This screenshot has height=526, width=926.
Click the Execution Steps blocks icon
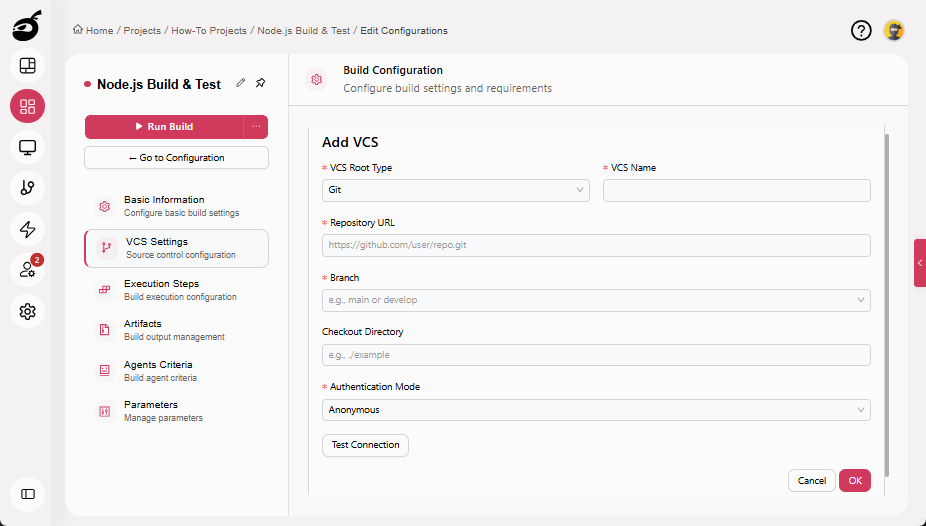click(105, 290)
